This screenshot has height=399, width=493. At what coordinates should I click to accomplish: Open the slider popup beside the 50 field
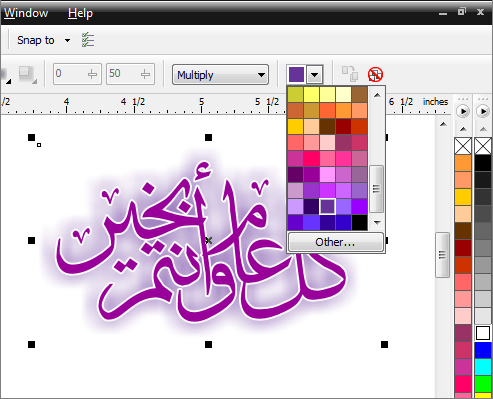[146, 74]
